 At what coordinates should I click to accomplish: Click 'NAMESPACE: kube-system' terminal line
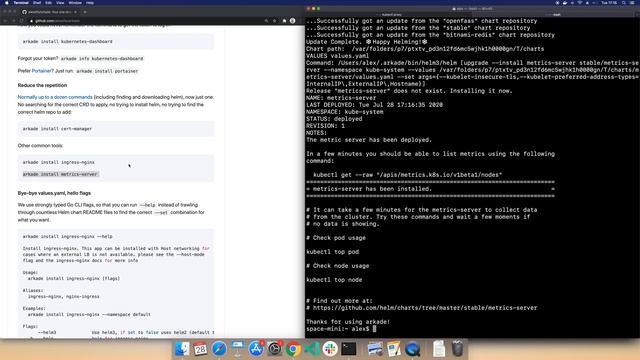tap(345, 112)
